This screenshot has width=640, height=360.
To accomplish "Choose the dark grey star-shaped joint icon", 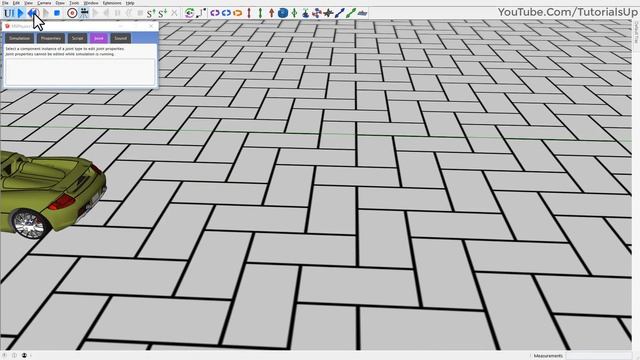I will pos(328,13).
